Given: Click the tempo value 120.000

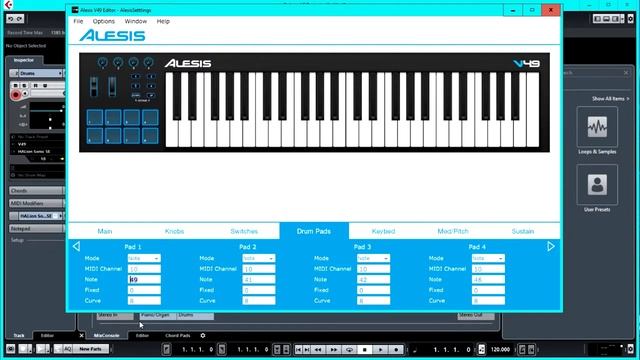Looking at the screenshot, I should coord(500,349).
